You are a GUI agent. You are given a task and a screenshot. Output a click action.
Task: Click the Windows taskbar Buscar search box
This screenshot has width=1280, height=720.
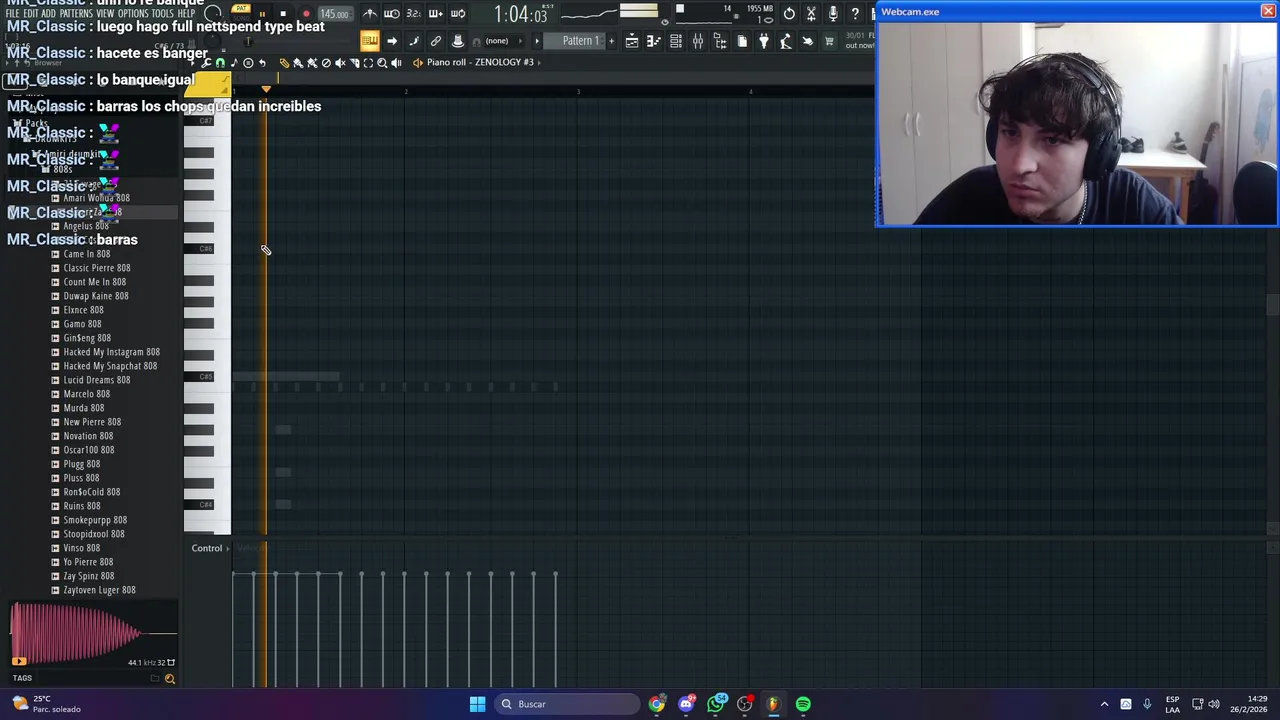[x=567, y=704]
